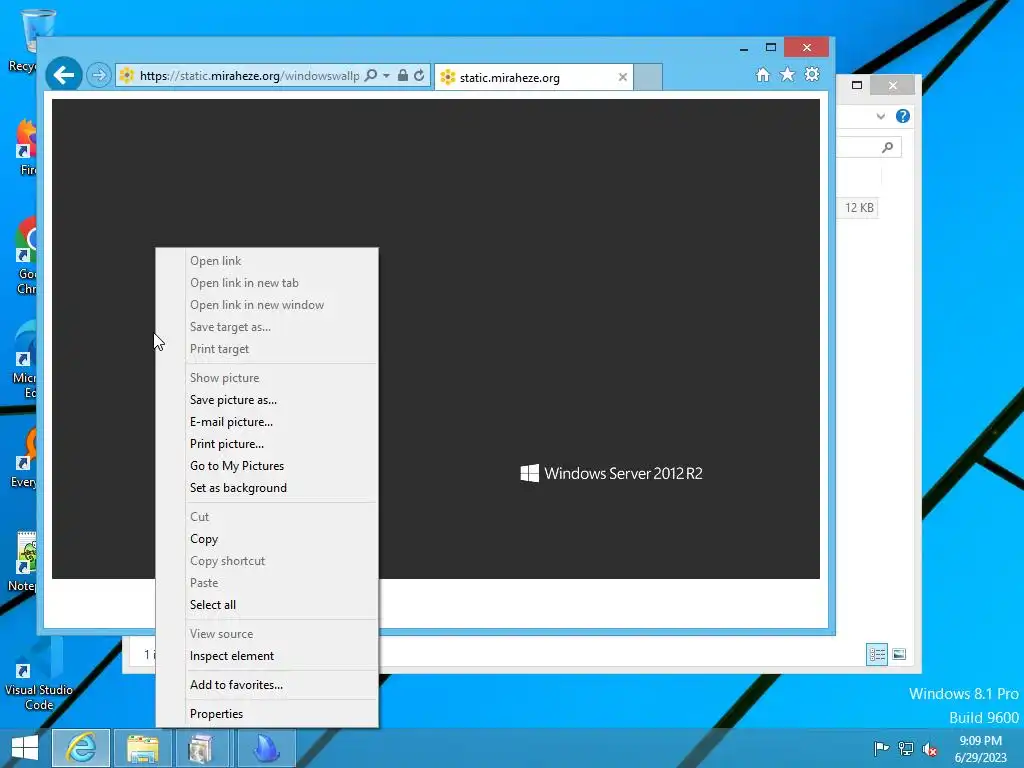Switch Explorer to large icons view
Viewport: 1024px width, 768px height.
tap(899, 654)
